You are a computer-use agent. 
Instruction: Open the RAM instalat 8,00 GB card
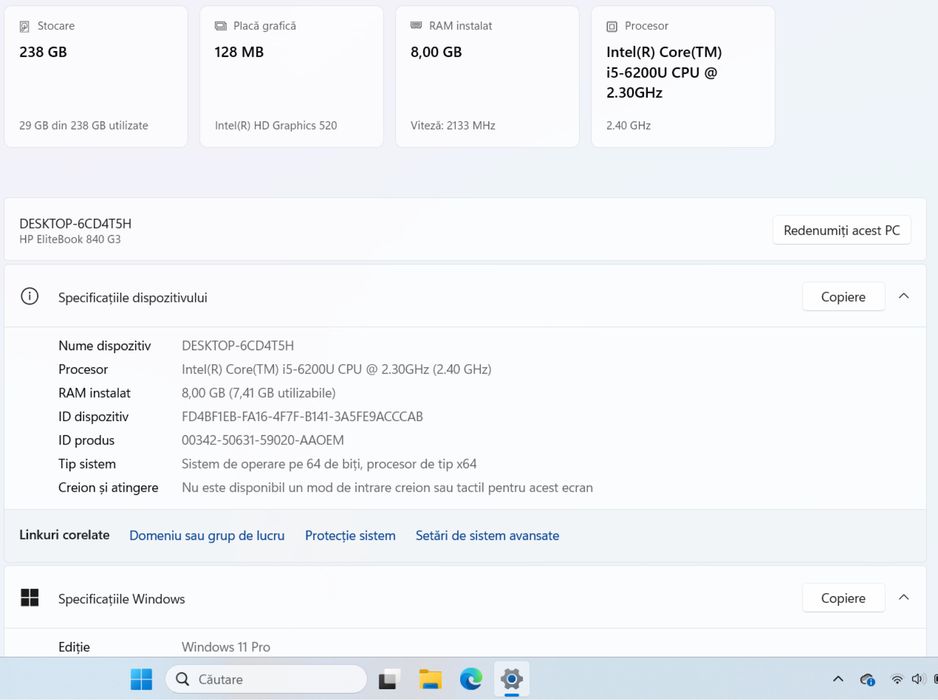point(487,76)
